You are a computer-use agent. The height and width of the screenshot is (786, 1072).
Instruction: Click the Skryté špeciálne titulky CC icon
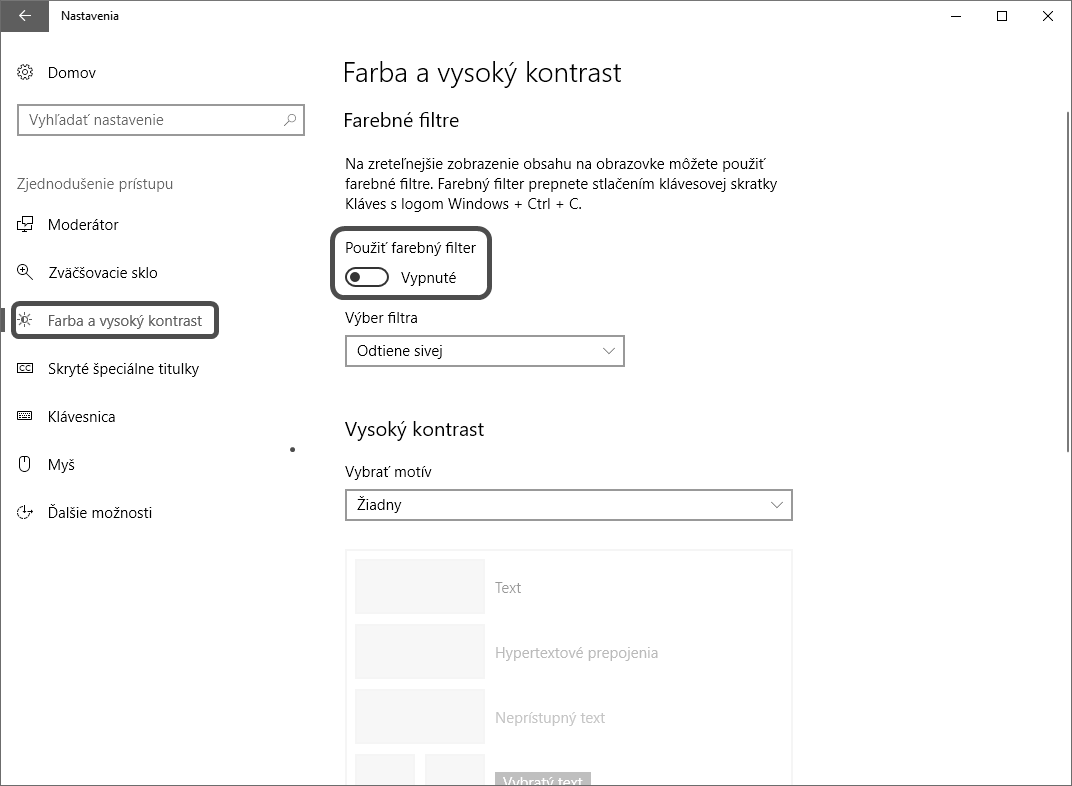click(x=26, y=369)
